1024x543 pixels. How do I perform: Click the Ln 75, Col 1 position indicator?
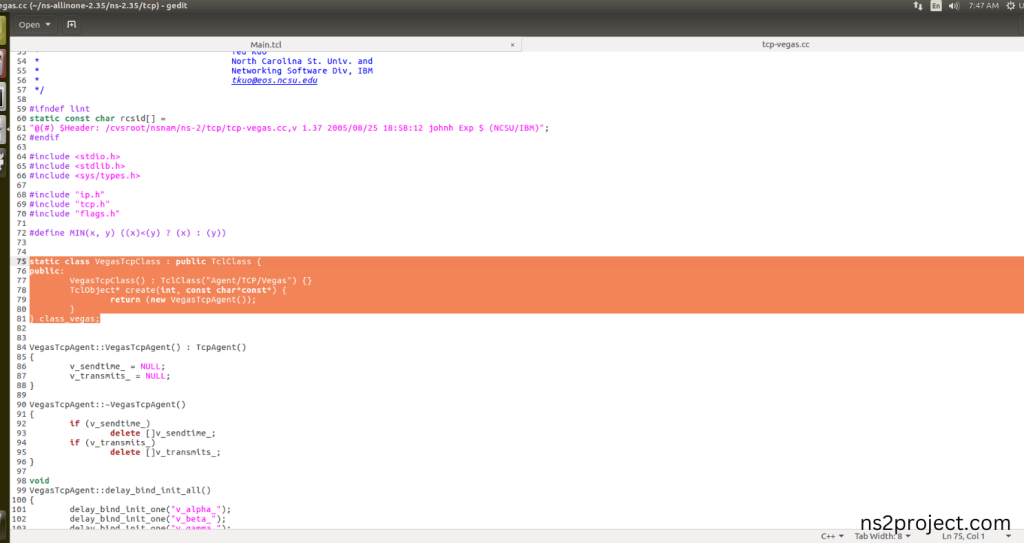963,536
